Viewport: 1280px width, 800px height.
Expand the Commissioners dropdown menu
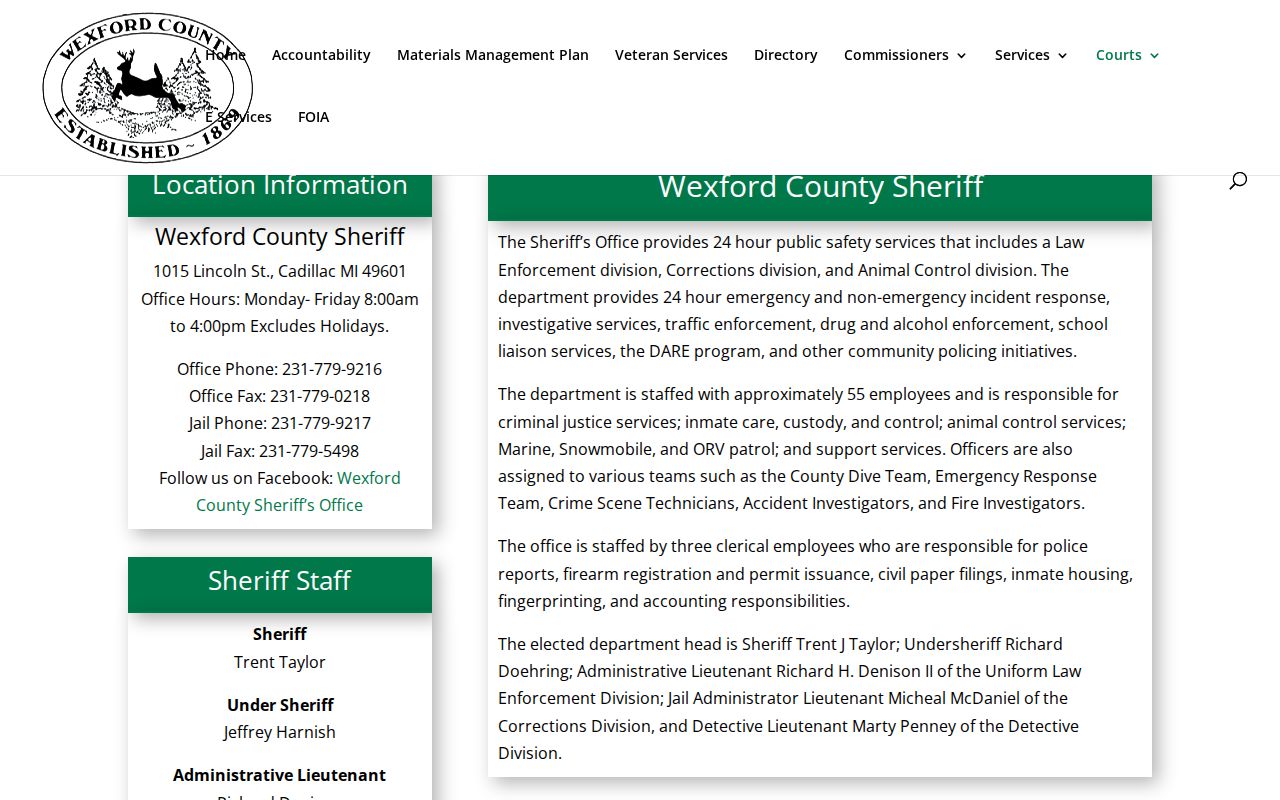pos(906,55)
